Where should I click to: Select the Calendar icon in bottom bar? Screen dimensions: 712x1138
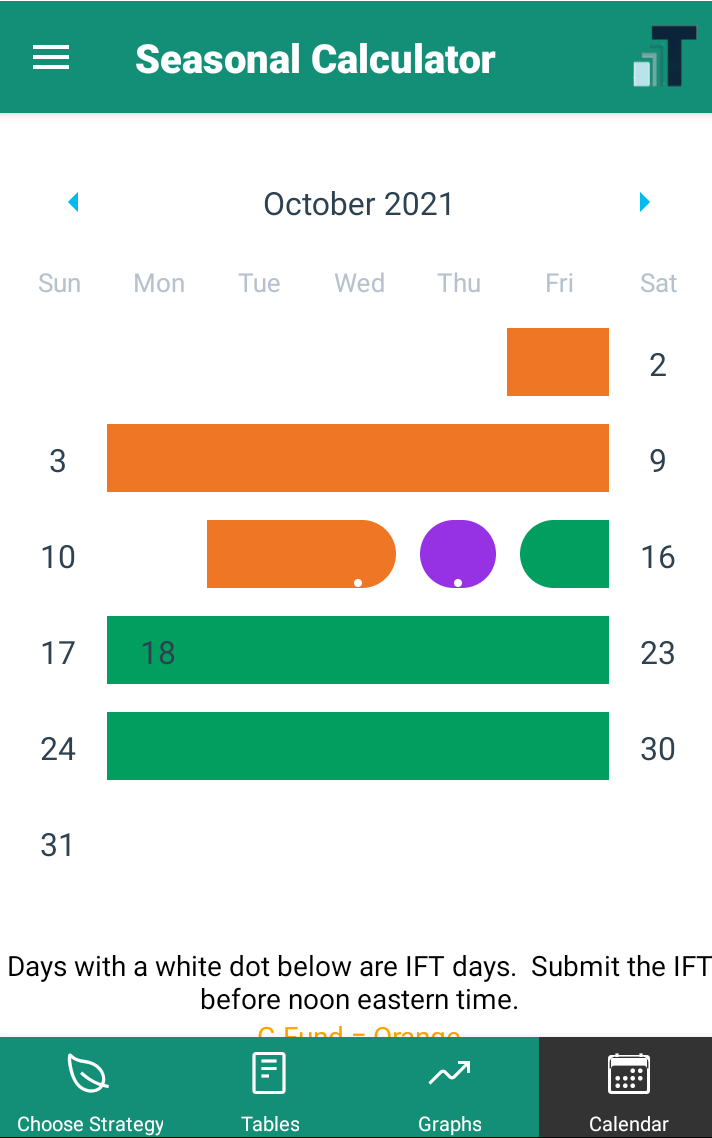628,1072
